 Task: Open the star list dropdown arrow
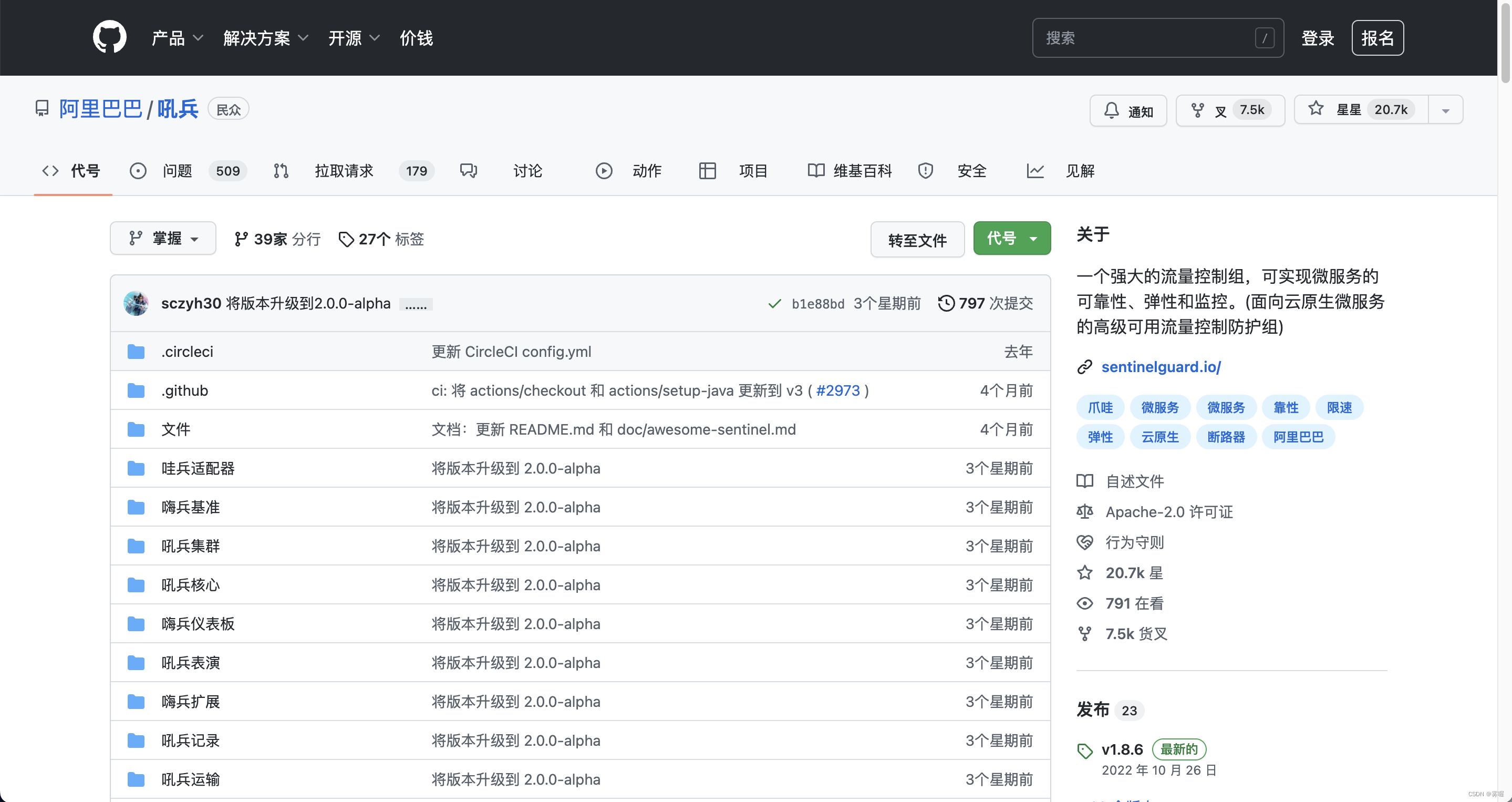(x=1445, y=110)
